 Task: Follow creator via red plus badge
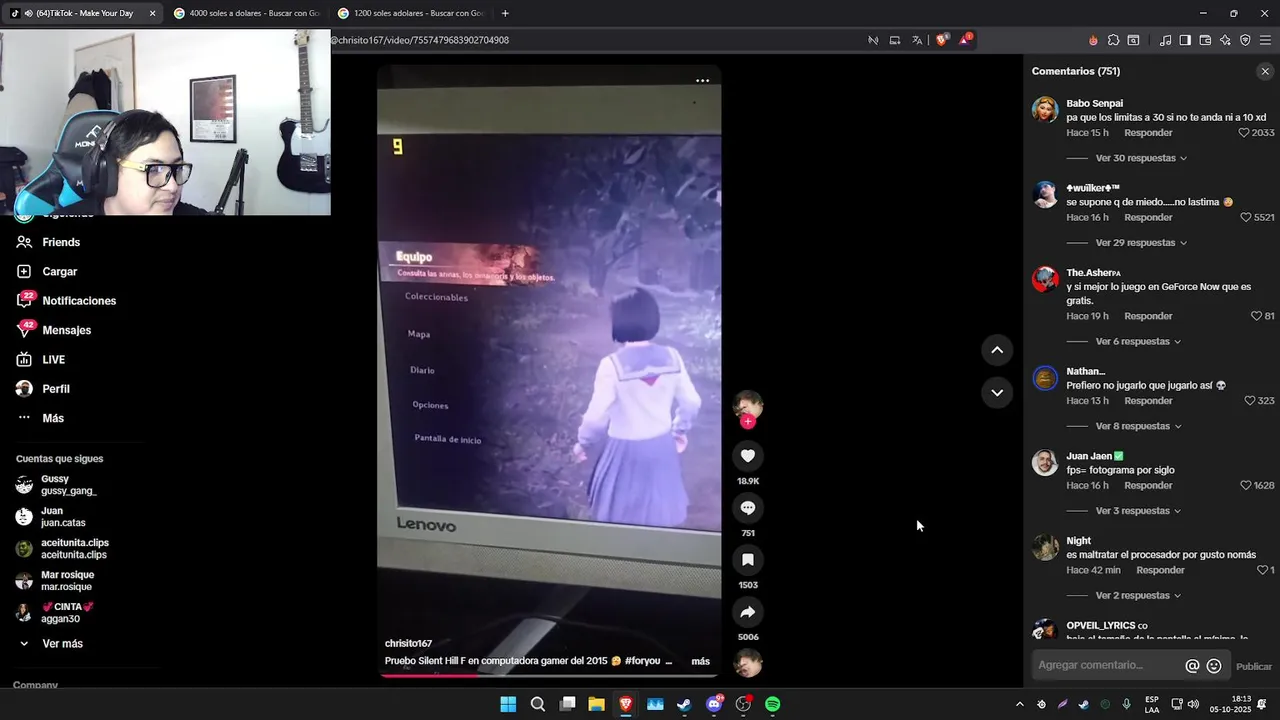(x=747, y=422)
